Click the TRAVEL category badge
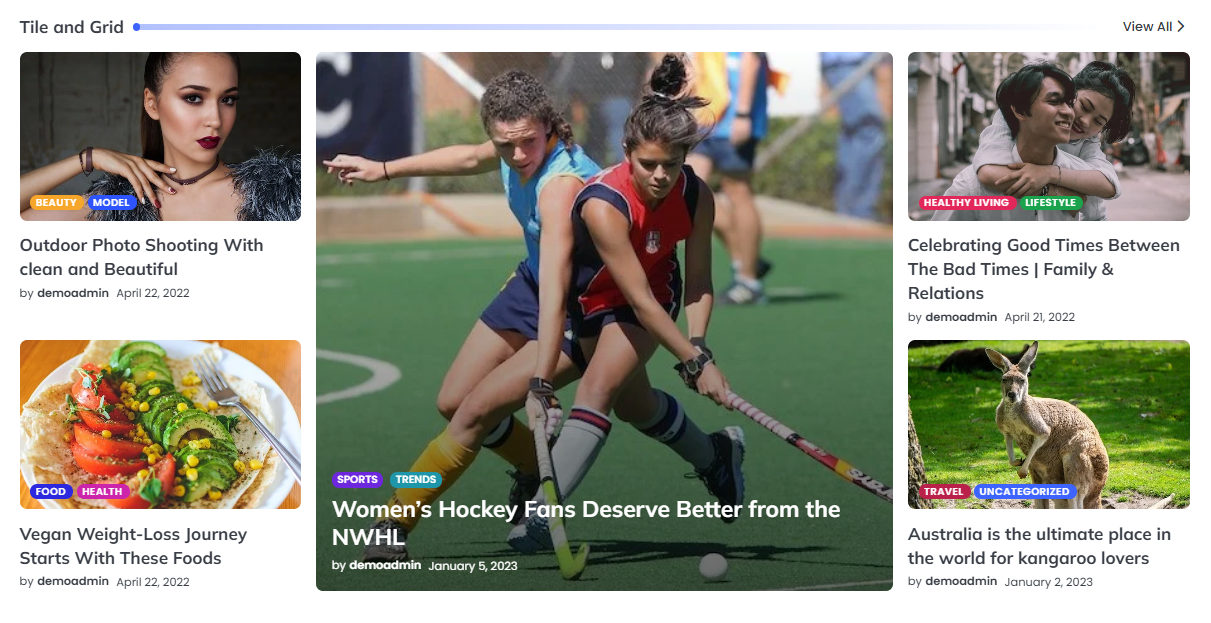1211x623 pixels. coord(944,492)
